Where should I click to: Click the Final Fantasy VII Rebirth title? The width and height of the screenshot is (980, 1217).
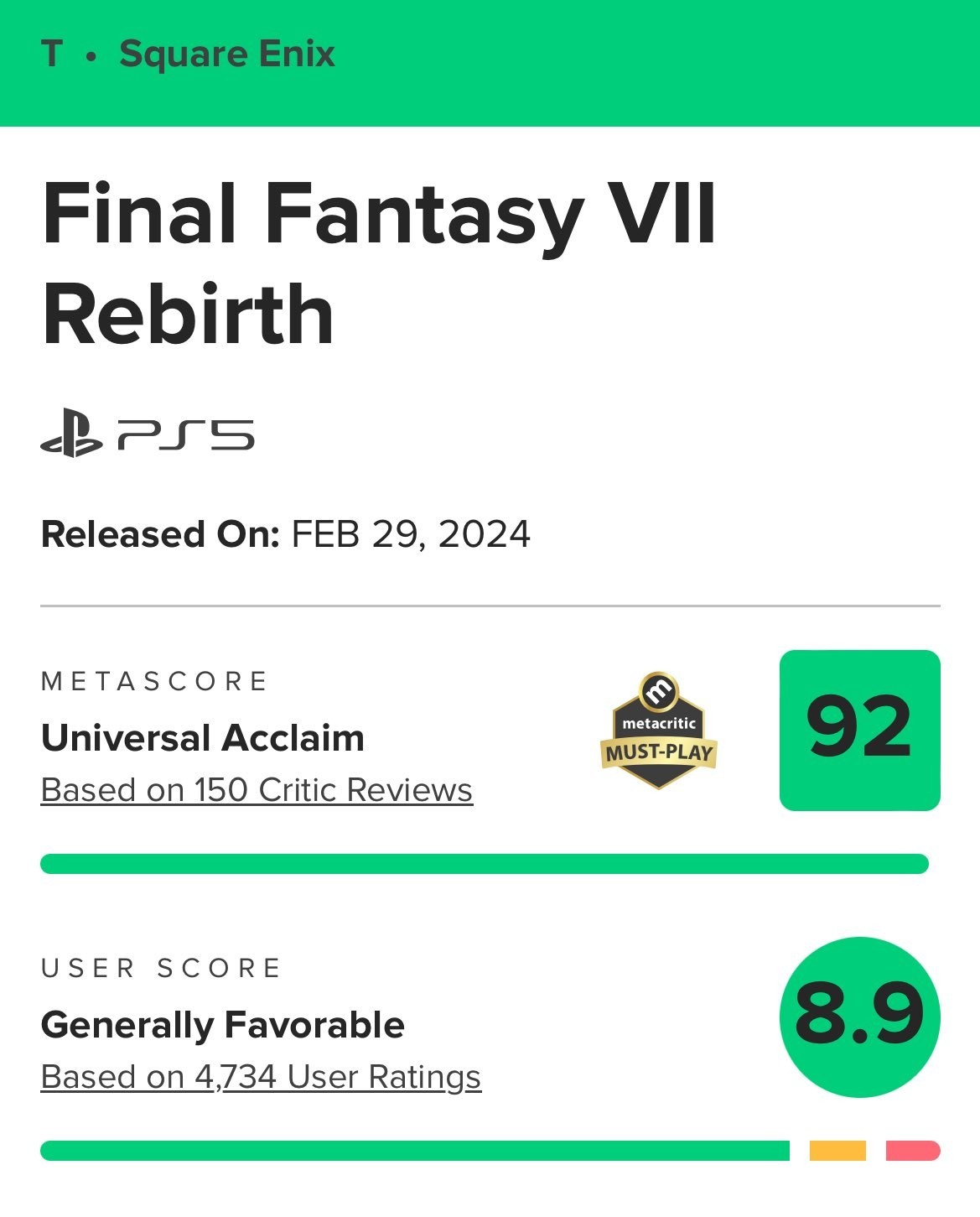tap(379, 263)
